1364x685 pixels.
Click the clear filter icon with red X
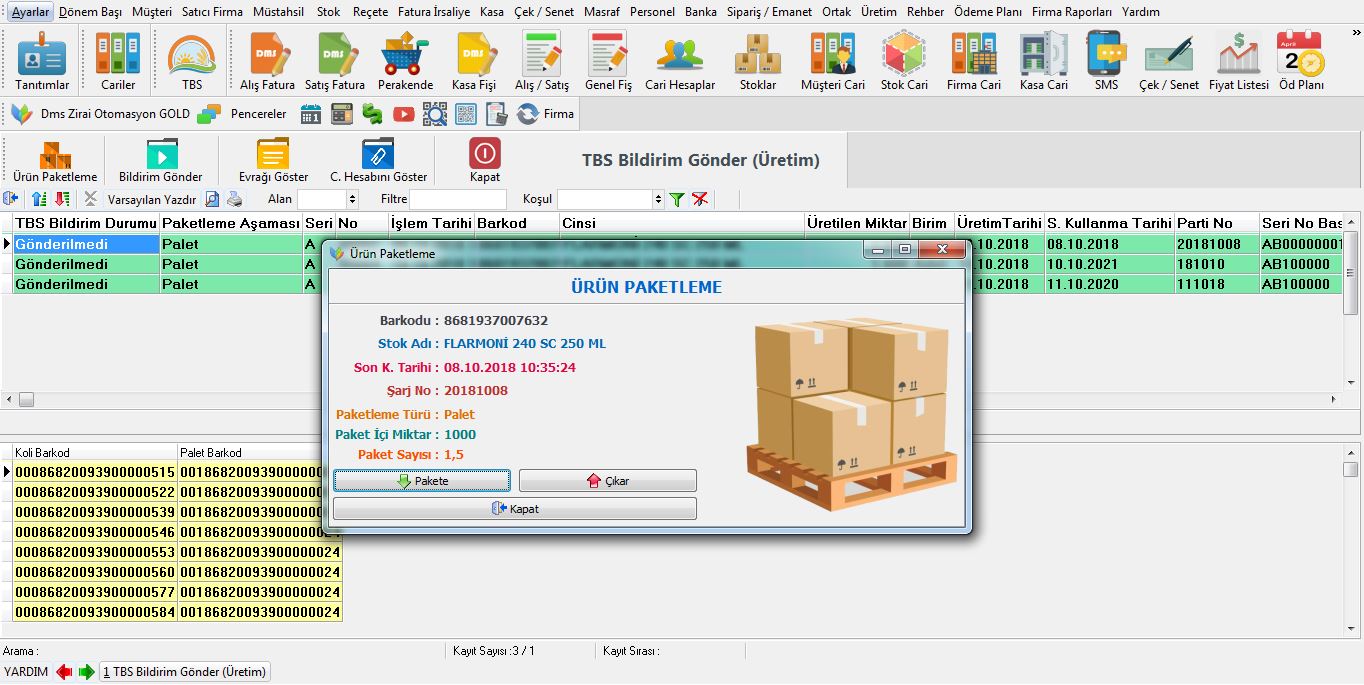point(700,199)
